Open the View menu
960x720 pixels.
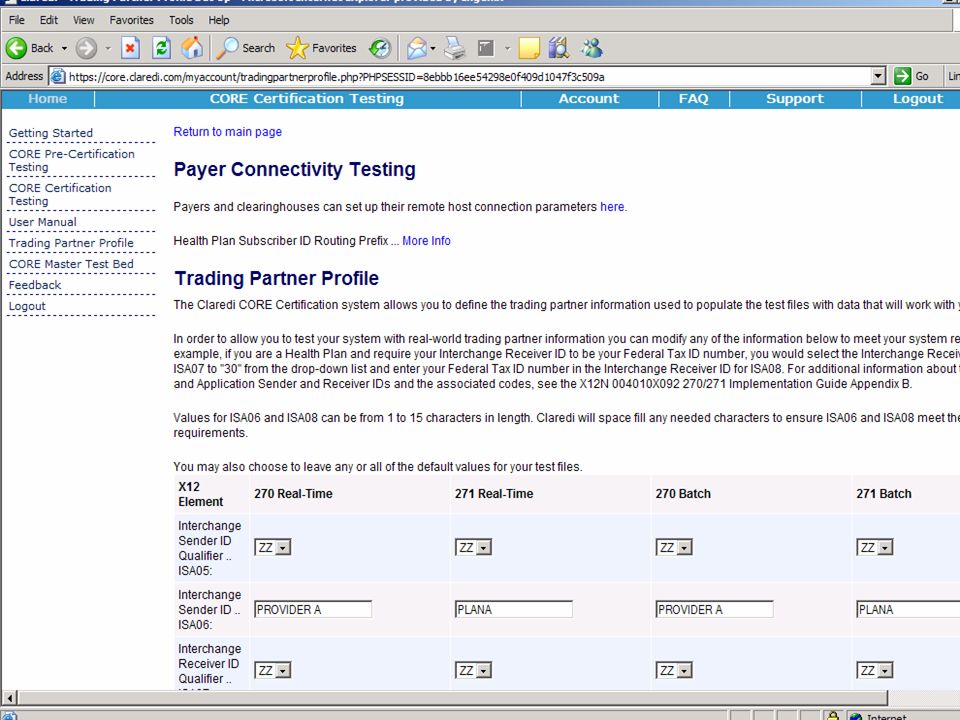click(83, 20)
